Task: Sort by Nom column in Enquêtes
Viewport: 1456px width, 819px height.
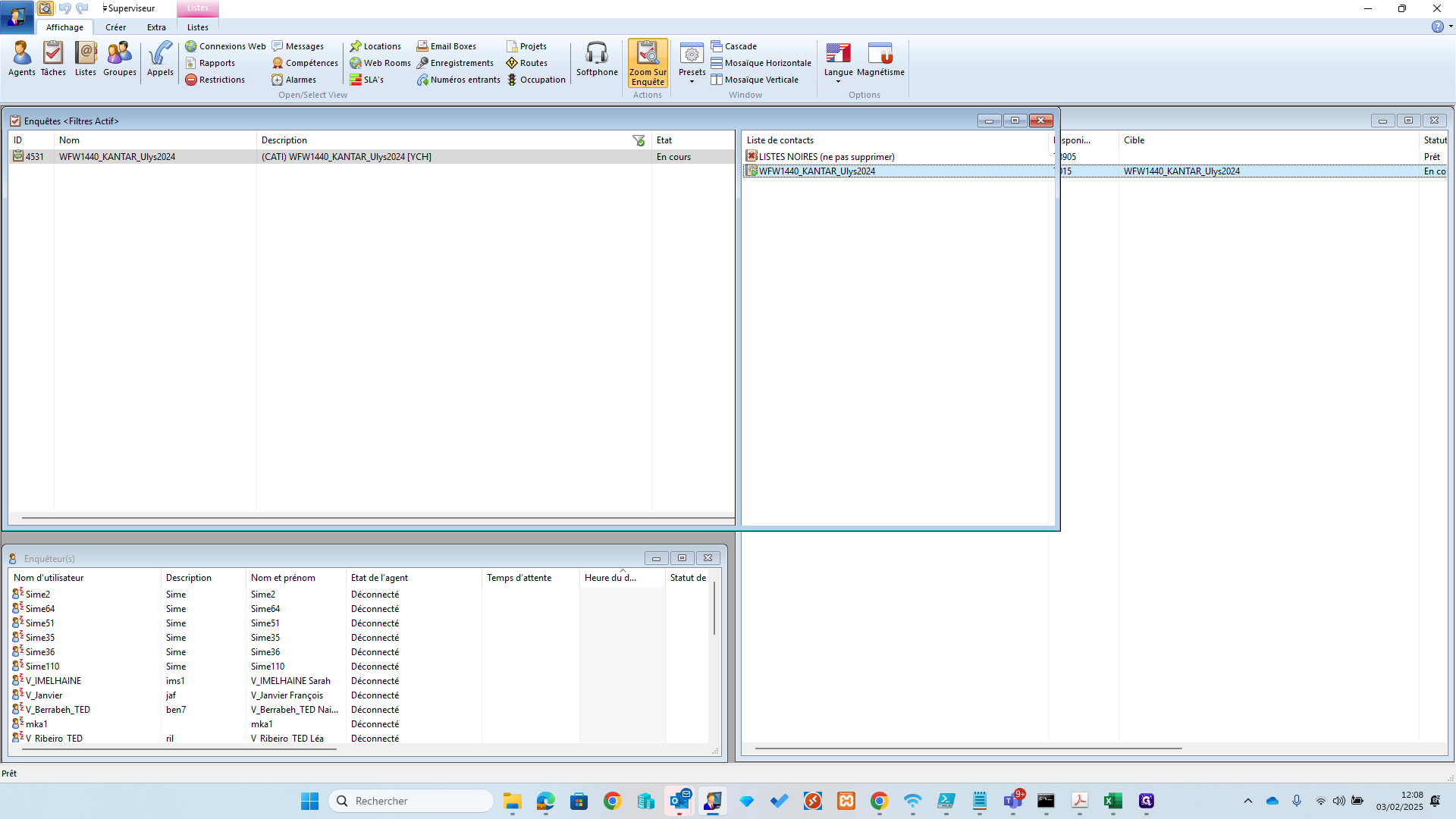Action: [155, 140]
